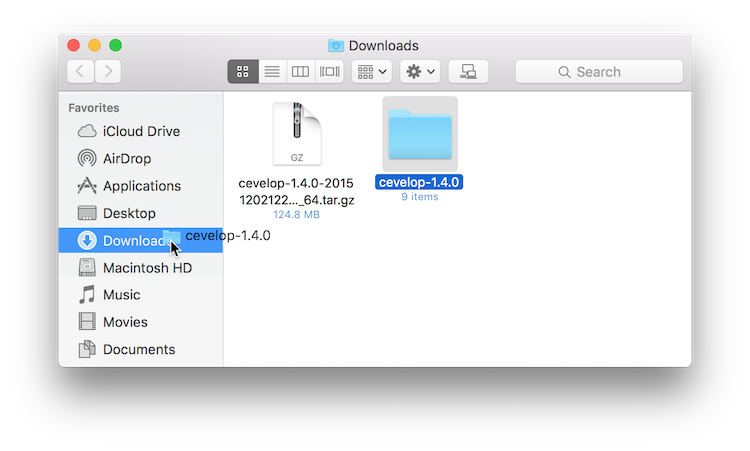Viewport: 750px width, 451px height.
Task: Open AirDrop in sidebar
Action: [142, 158]
